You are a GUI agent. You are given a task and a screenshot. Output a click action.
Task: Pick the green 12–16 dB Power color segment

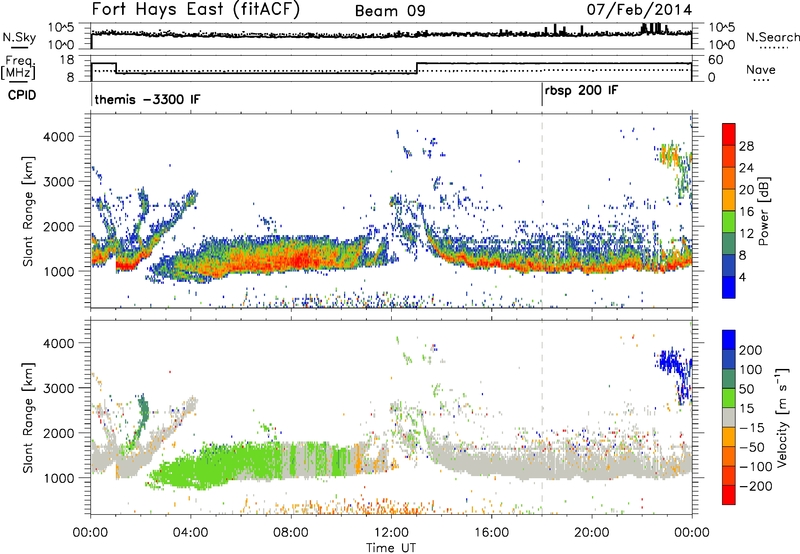tap(729, 222)
